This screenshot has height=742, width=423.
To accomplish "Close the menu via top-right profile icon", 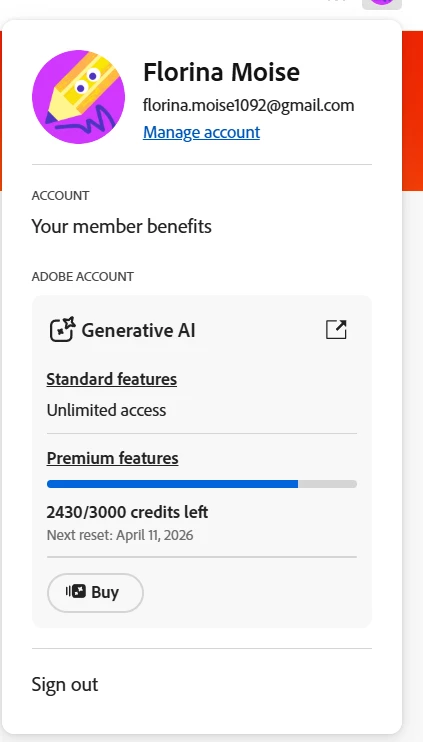I will pos(382,4).
